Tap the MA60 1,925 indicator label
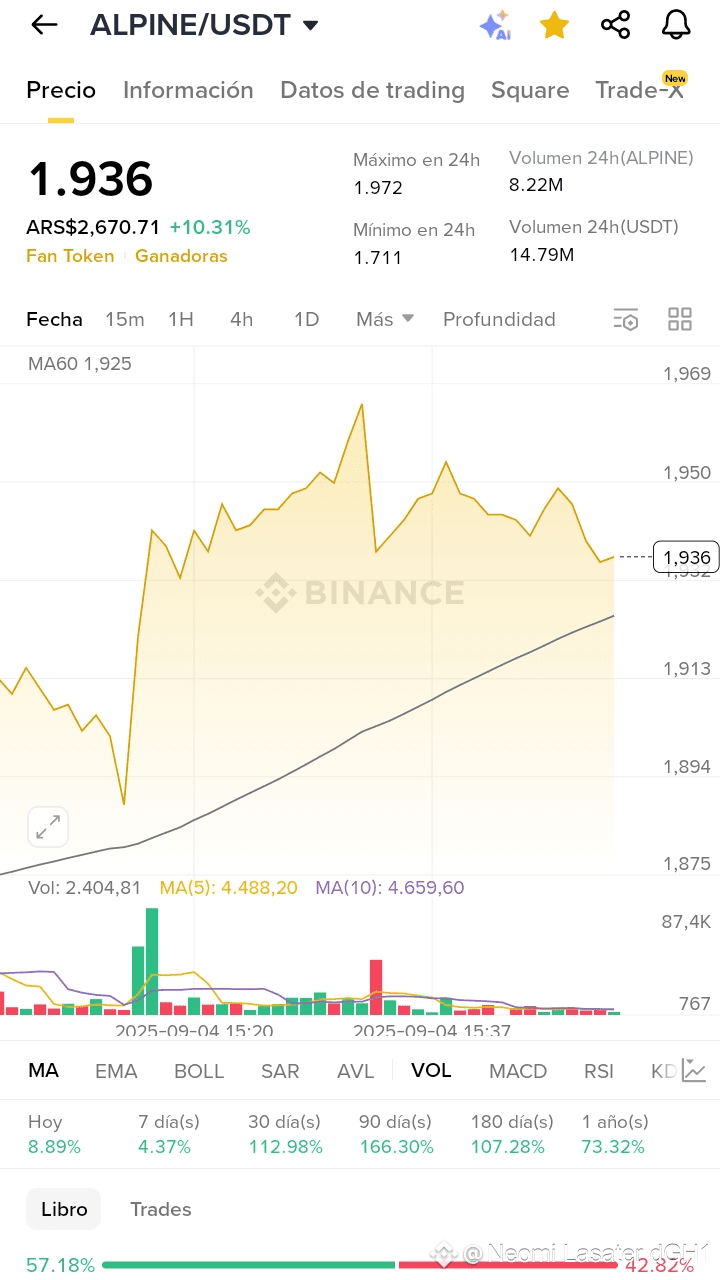 (x=80, y=364)
